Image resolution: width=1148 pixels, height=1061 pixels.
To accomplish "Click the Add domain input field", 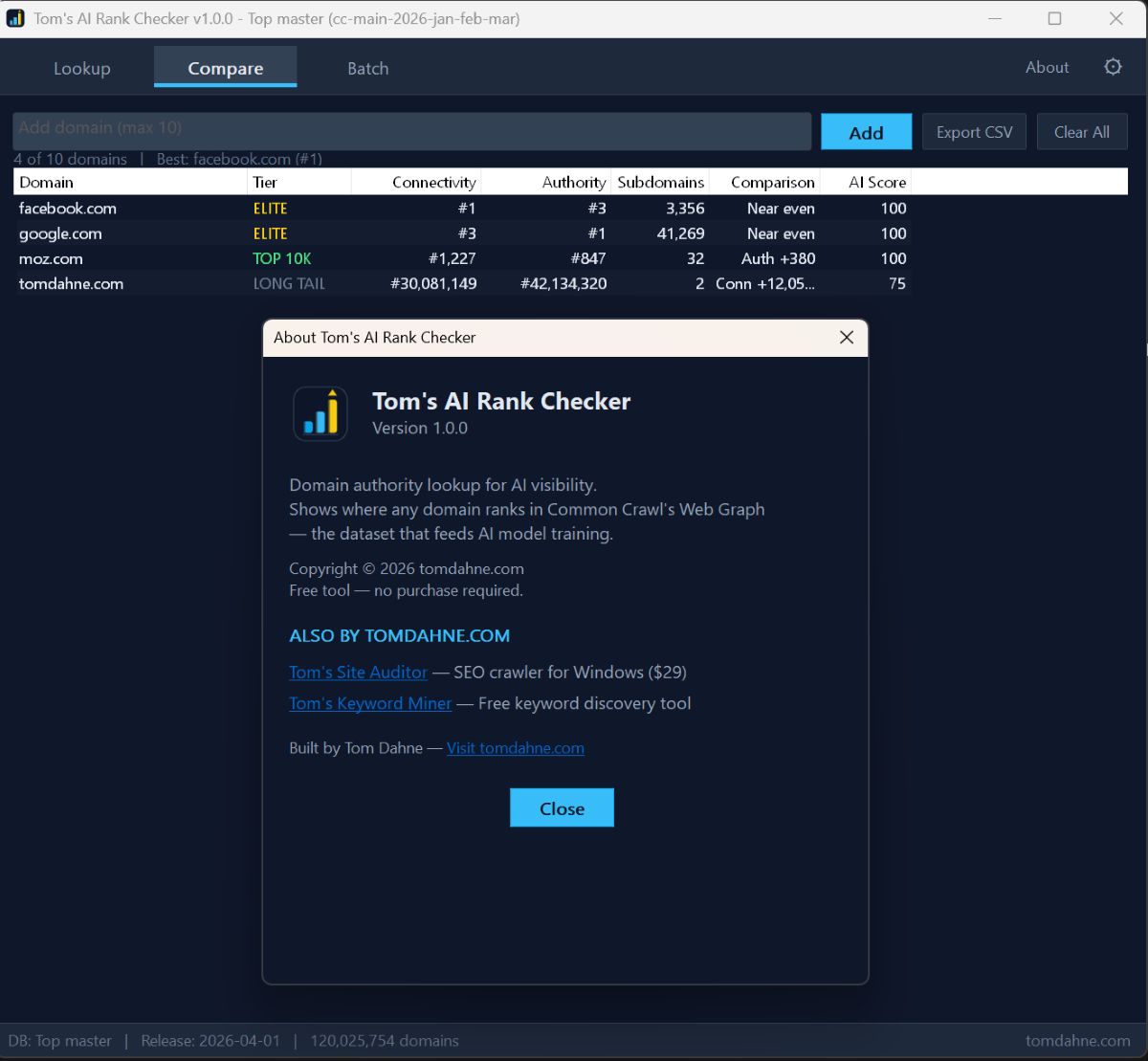I will [x=409, y=131].
